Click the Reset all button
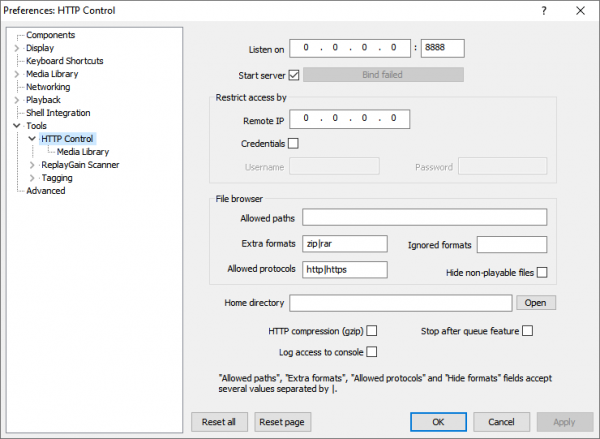This screenshot has width=600, height=439. click(218, 422)
